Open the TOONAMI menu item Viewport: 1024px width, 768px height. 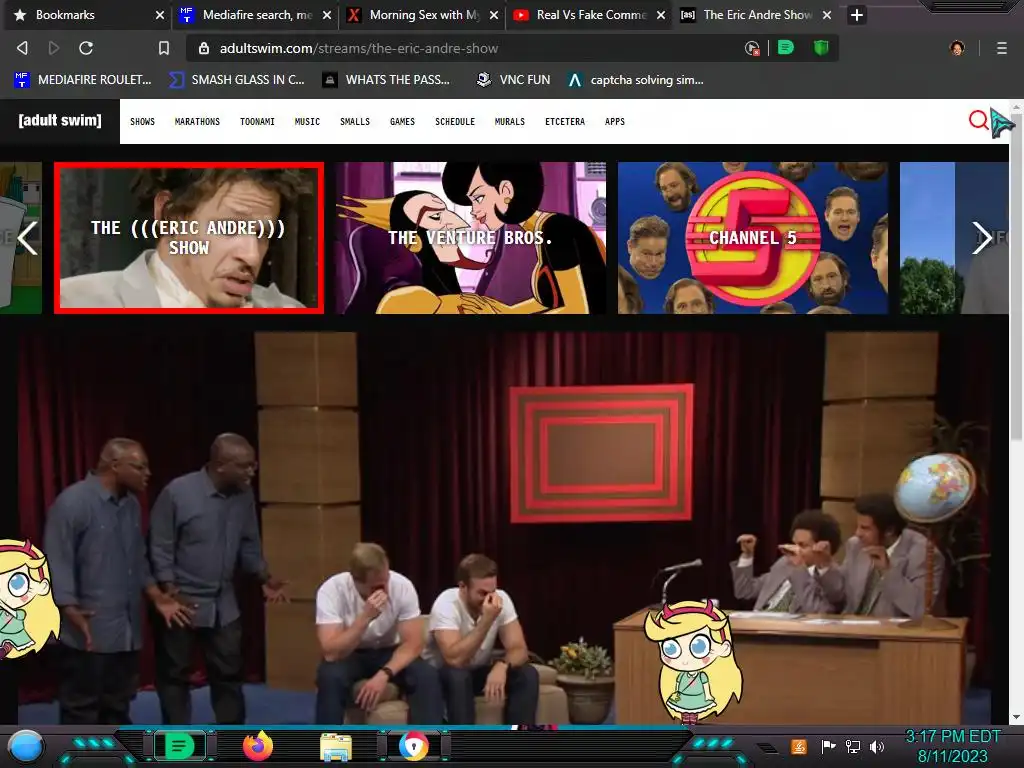coord(257,121)
